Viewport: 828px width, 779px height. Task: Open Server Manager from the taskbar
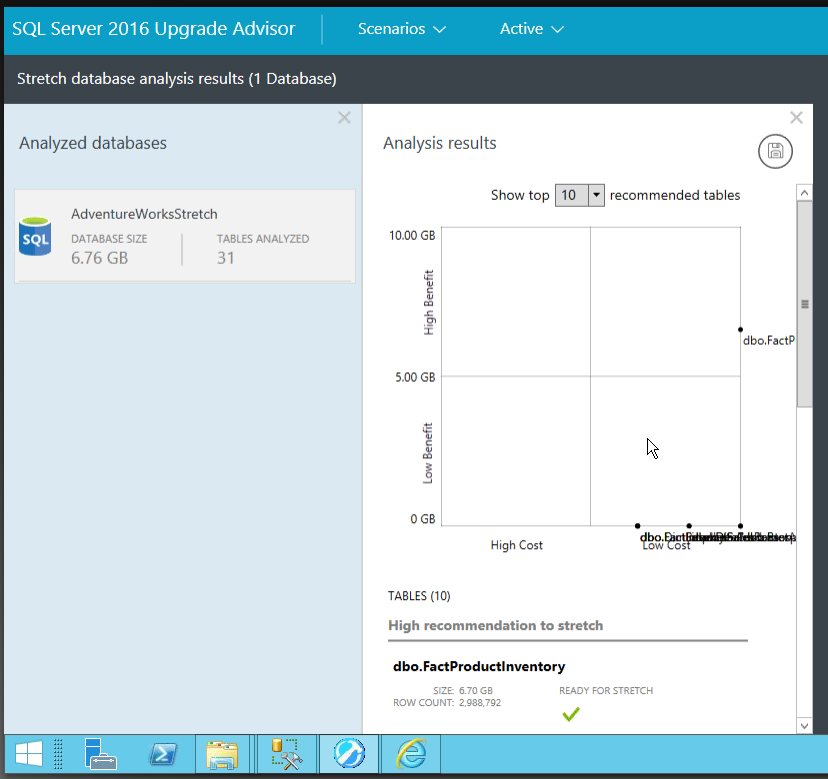click(x=101, y=754)
